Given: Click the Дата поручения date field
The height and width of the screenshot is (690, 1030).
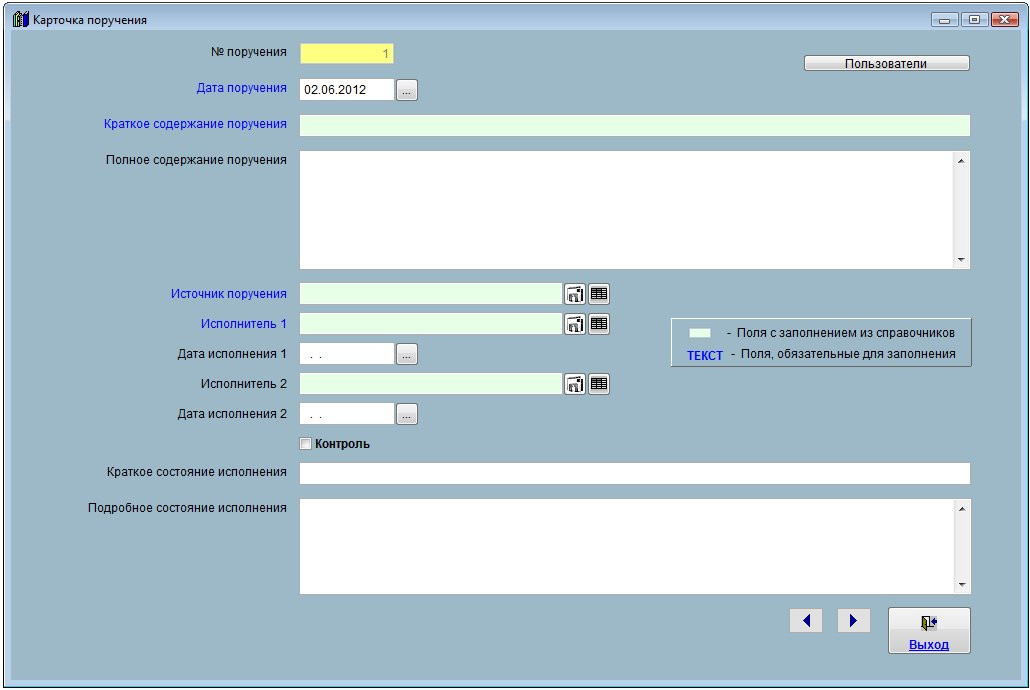Looking at the screenshot, I should (x=347, y=90).
